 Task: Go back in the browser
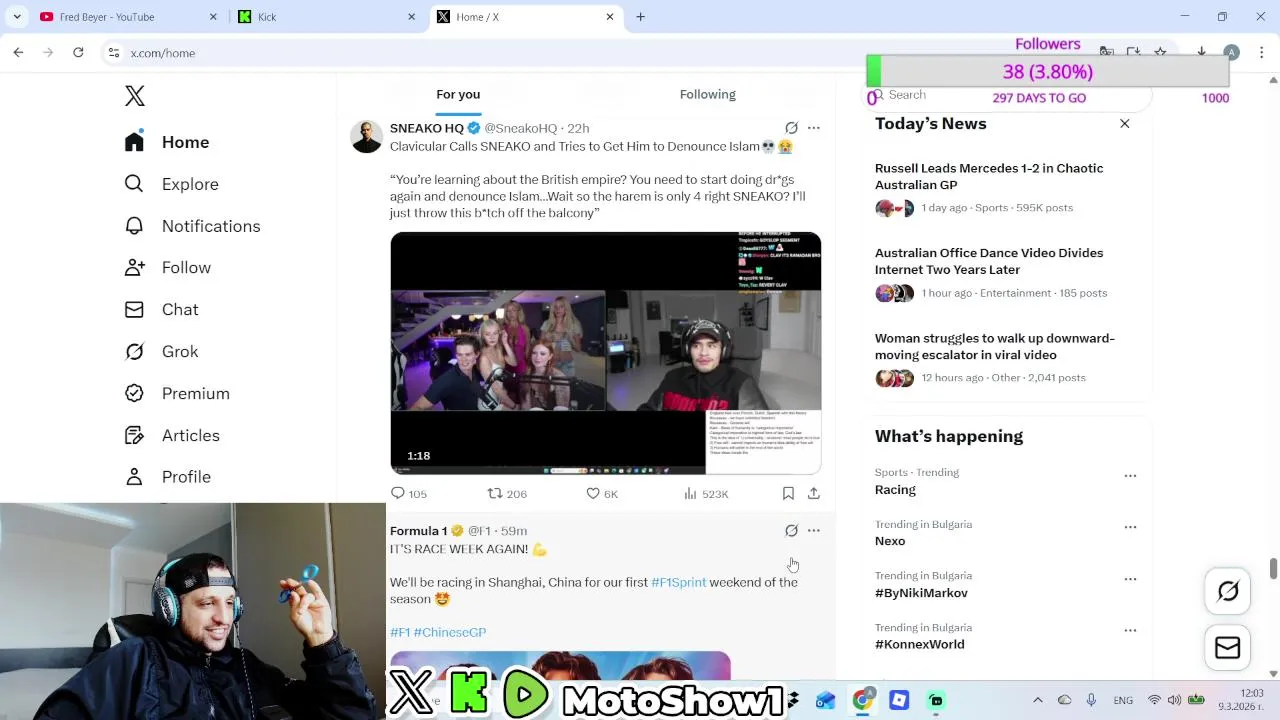(18, 52)
